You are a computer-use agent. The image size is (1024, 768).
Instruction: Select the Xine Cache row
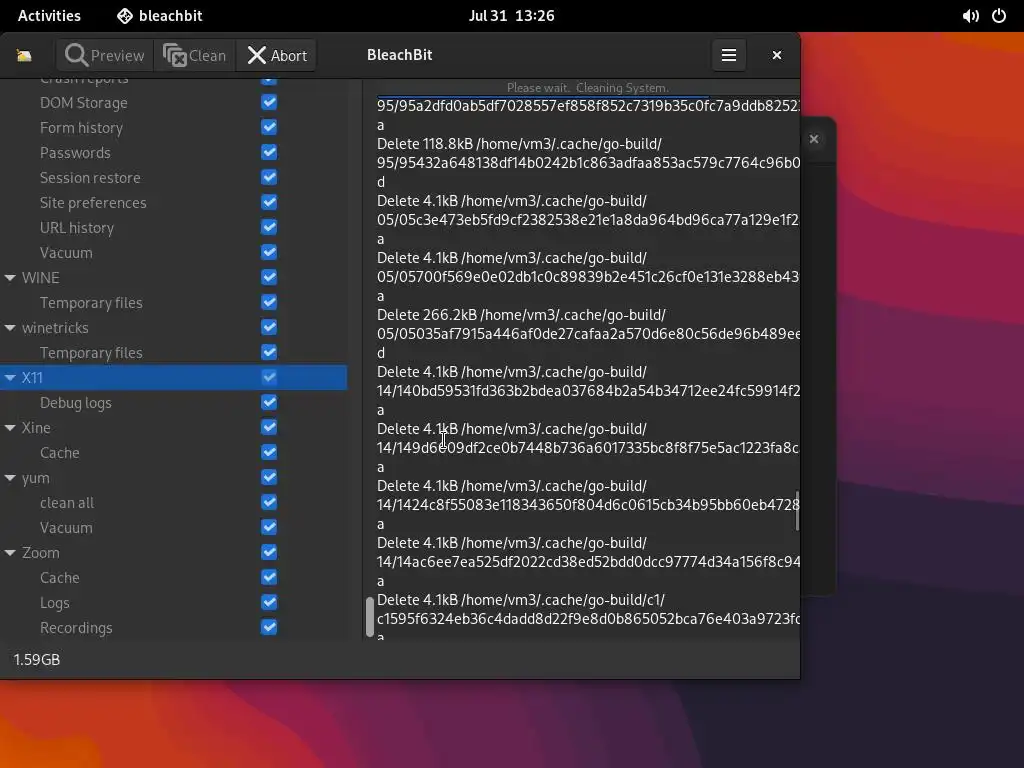click(174, 453)
